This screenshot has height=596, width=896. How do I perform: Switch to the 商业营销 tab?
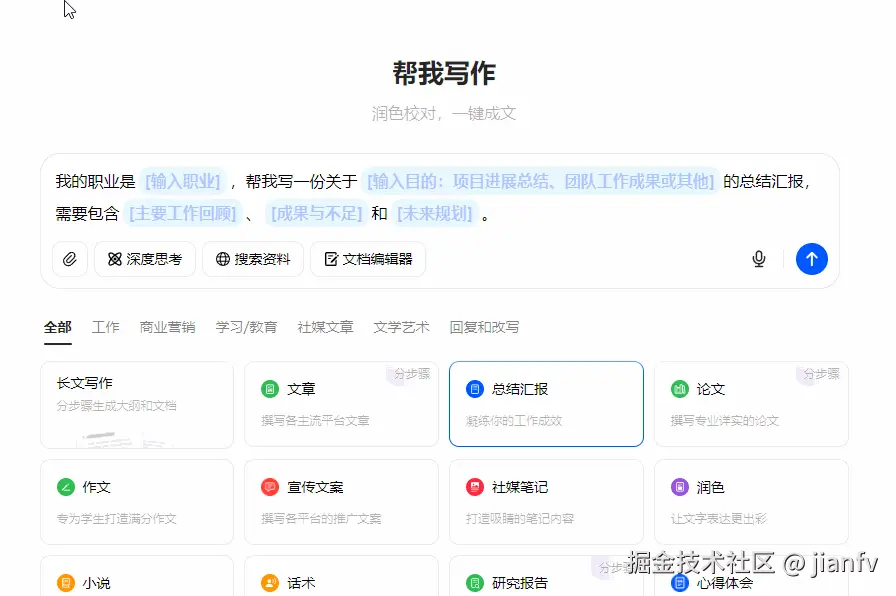(x=167, y=327)
